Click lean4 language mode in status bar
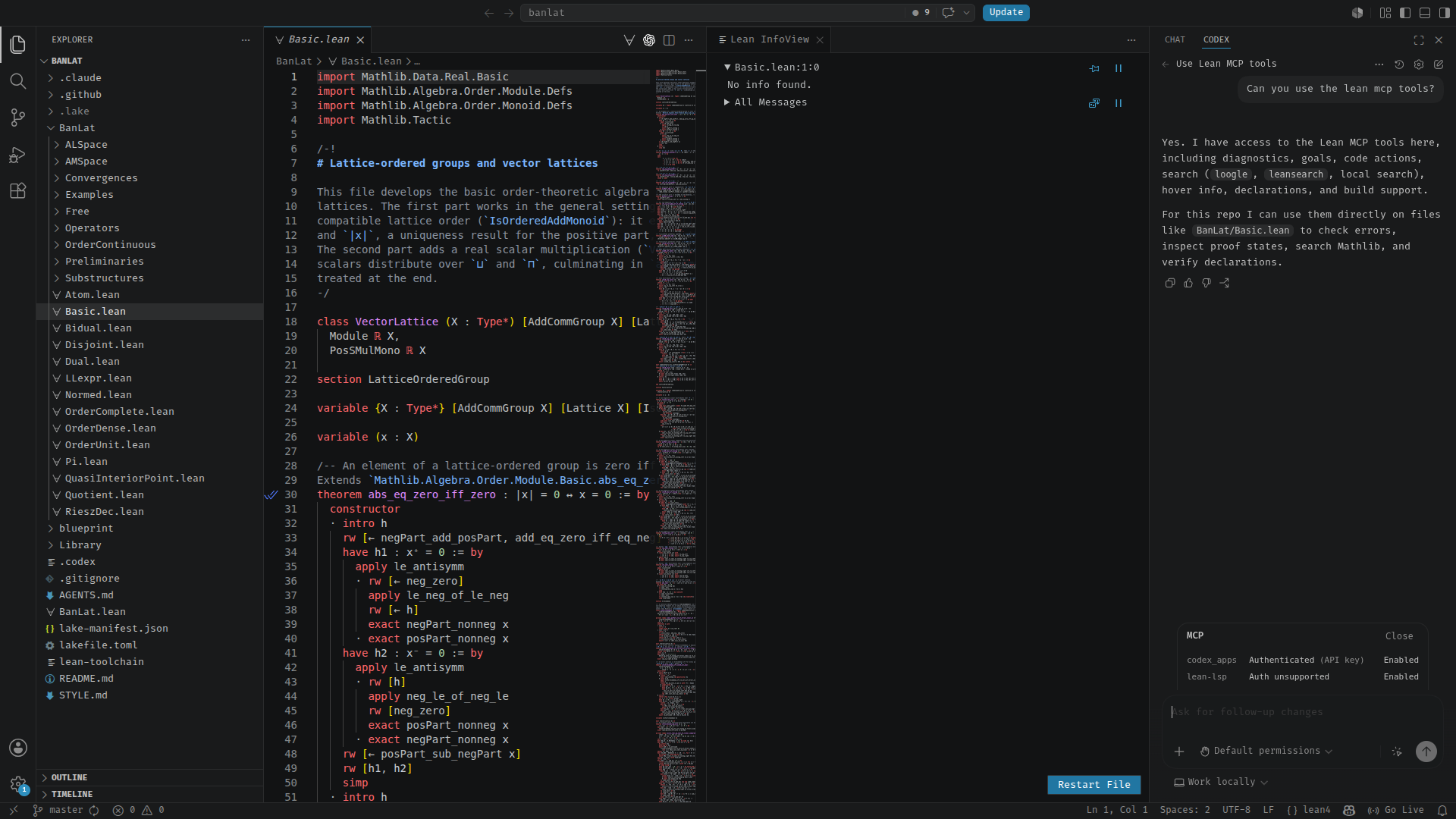The width and height of the screenshot is (1456, 819). tap(1309, 811)
